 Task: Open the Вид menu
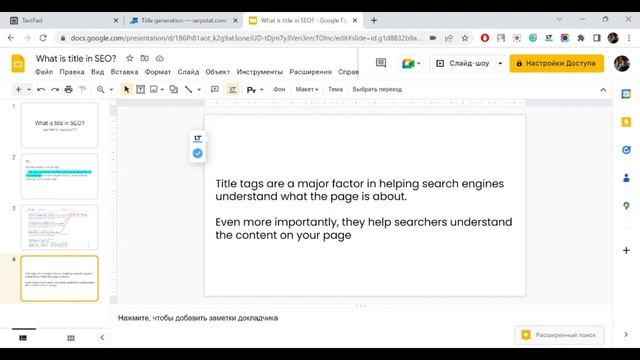(98, 72)
